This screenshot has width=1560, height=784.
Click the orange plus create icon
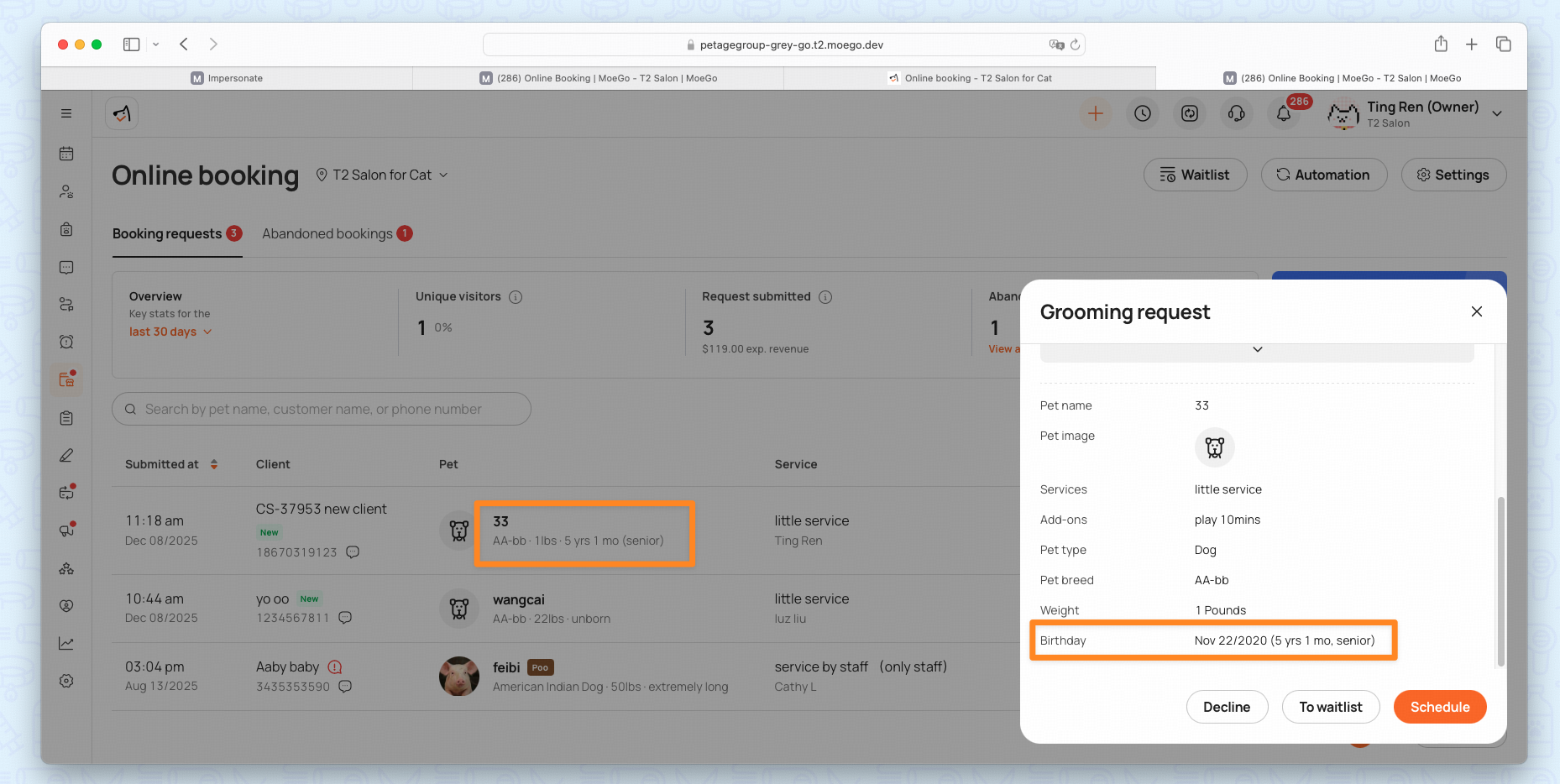[x=1095, y=113]
